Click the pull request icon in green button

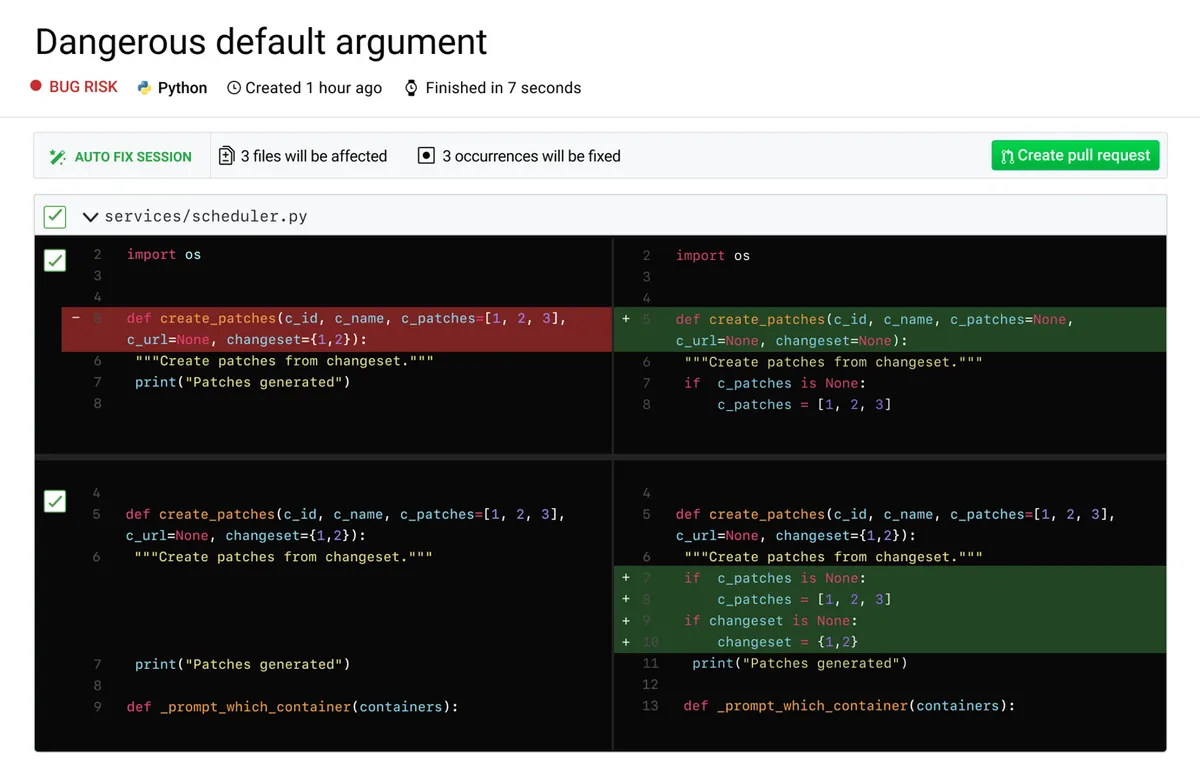pyautogui.click(x=1007, y=156)
